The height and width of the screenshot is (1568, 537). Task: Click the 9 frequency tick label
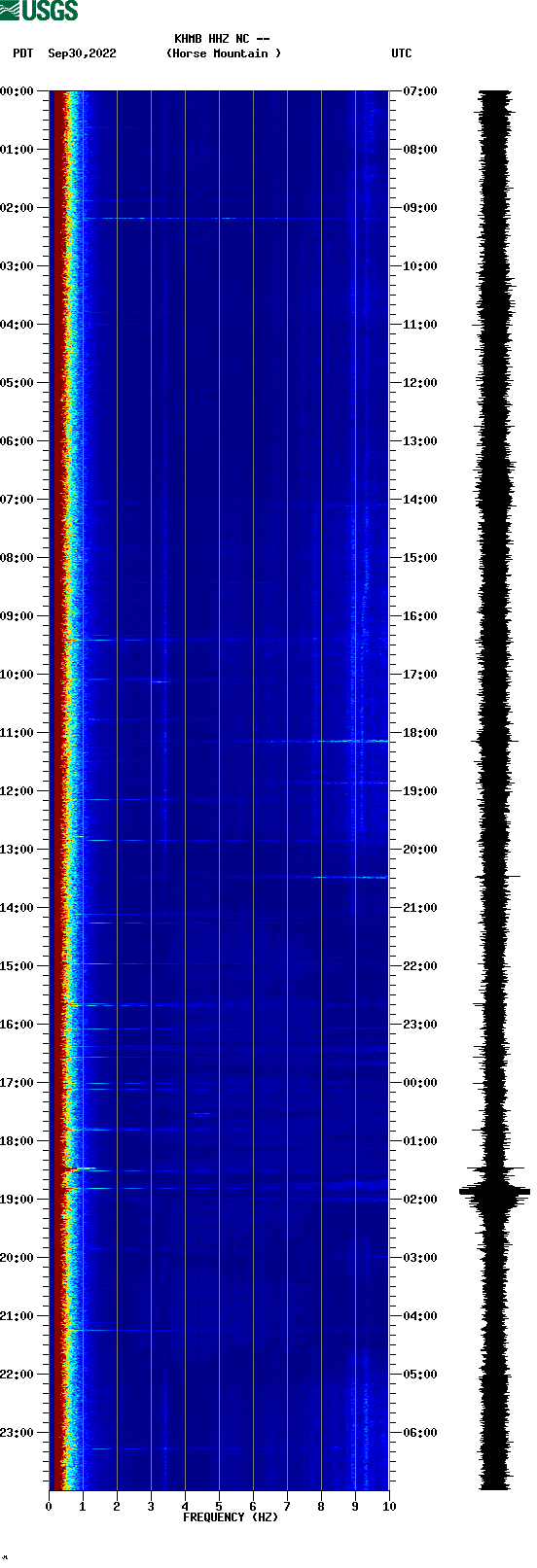click(355, 1507)
